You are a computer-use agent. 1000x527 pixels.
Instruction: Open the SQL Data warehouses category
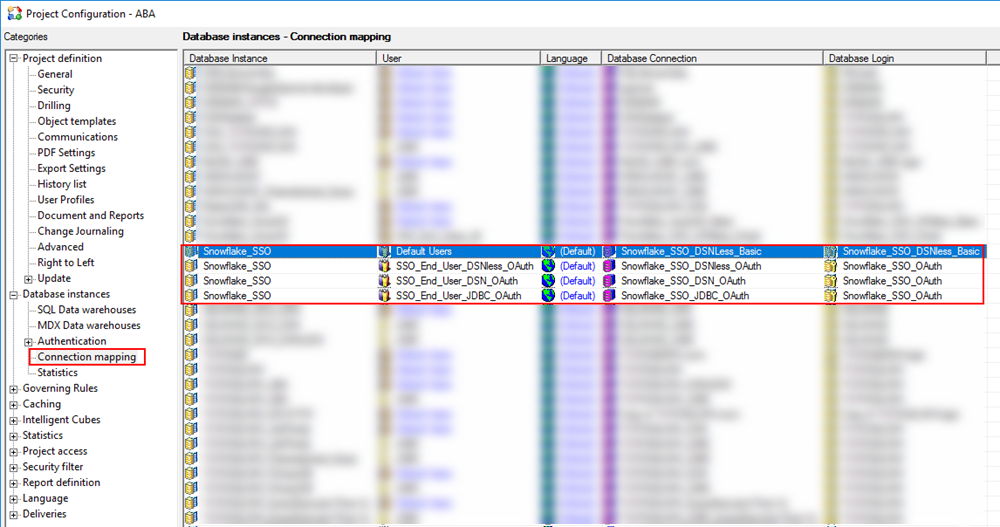pos(88,310)
